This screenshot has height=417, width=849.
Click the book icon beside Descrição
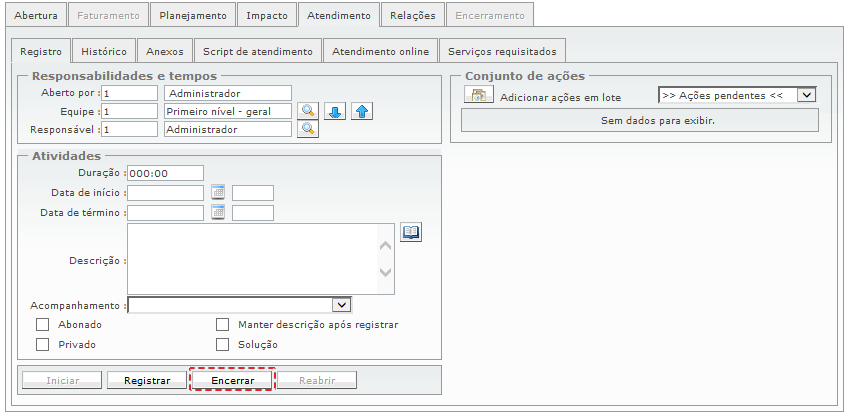411,232
